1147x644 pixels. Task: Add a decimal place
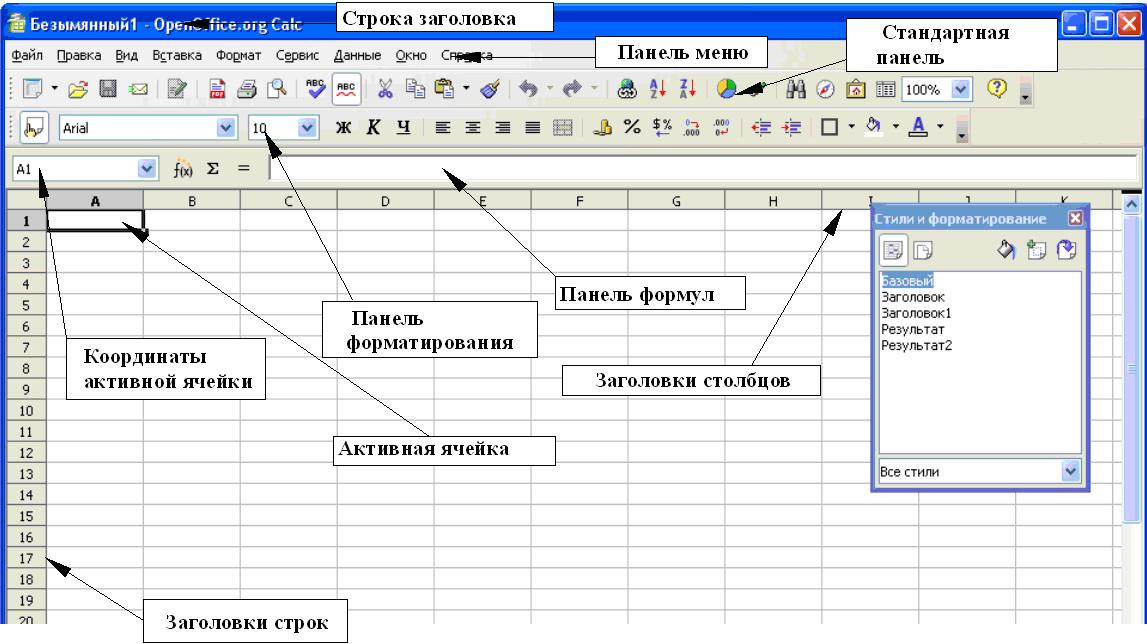[692, 128]
